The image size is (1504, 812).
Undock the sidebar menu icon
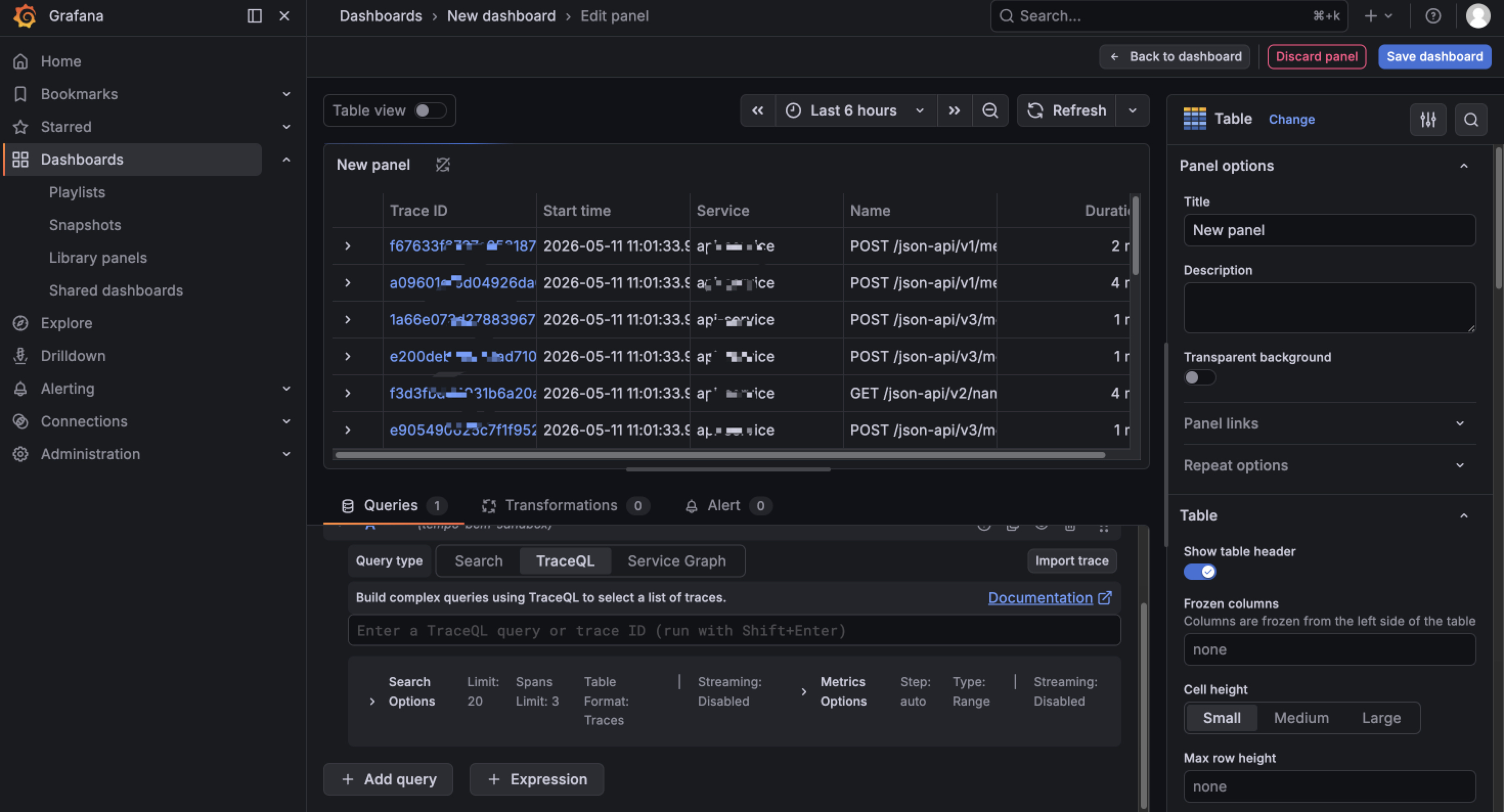tap(255, 16)
